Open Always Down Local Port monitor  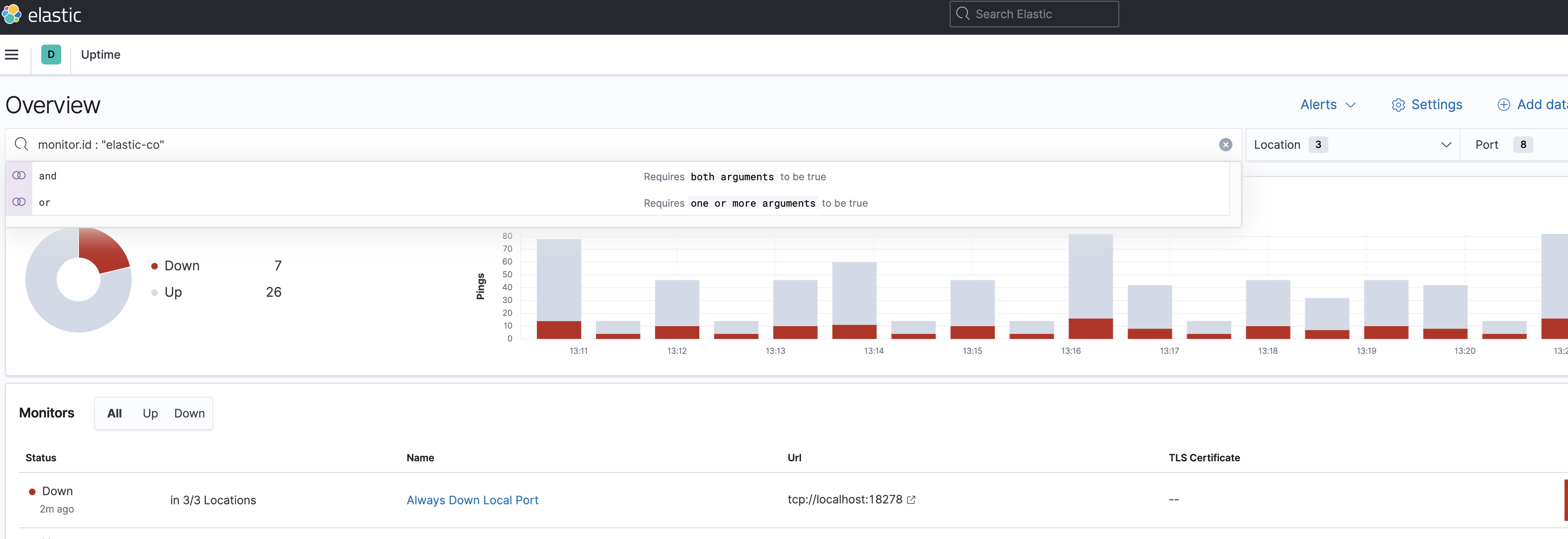[x=472, y=500]
